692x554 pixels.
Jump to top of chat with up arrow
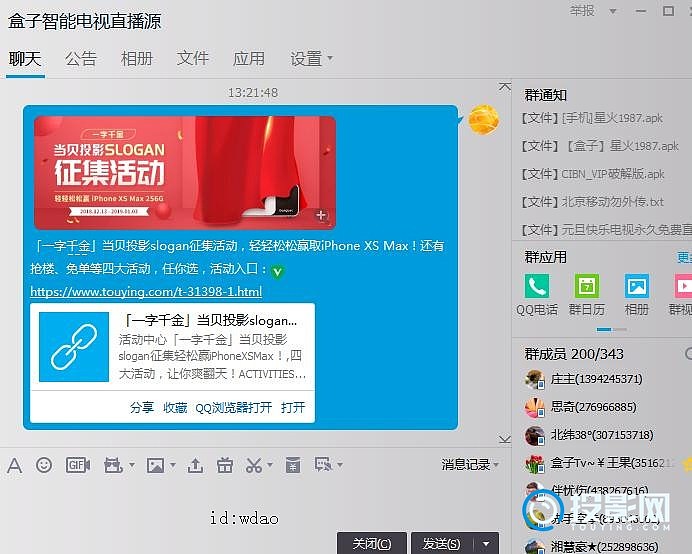click(x=504, y=87)
